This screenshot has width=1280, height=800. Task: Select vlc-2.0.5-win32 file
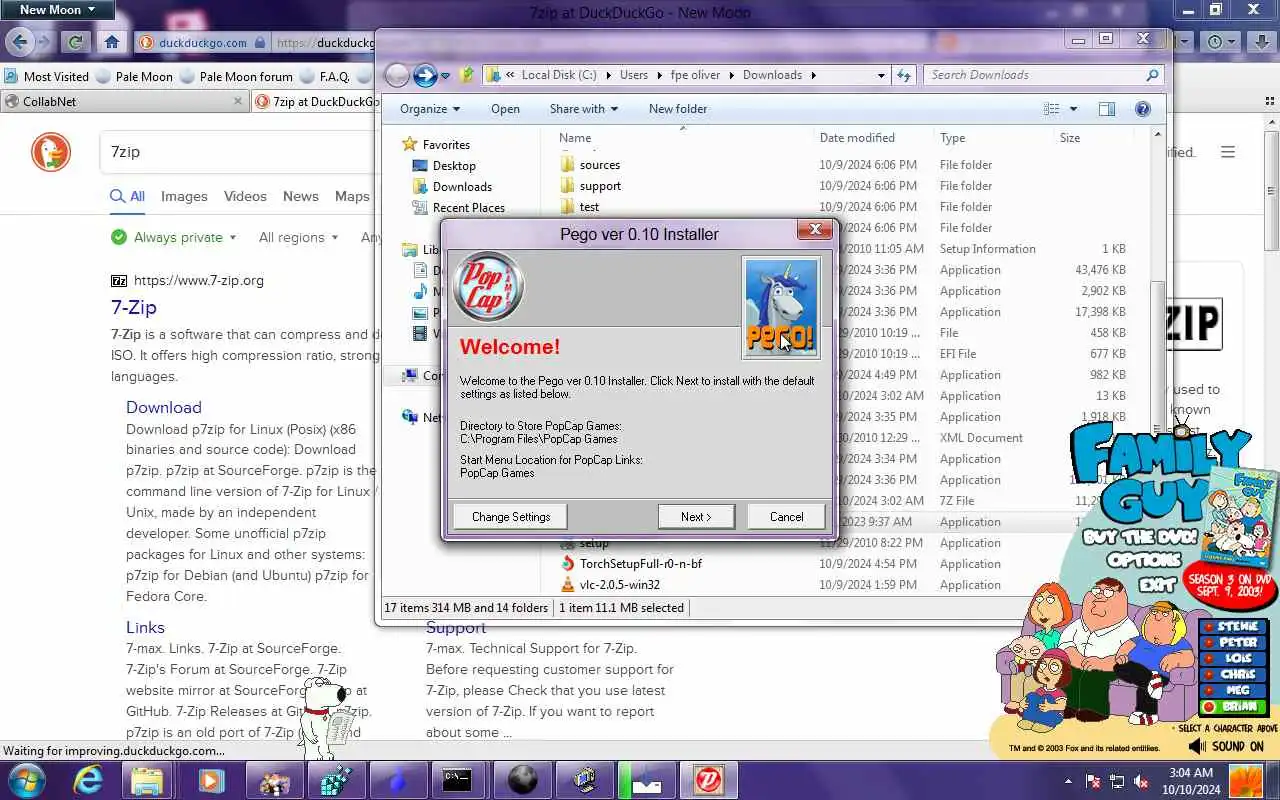[x=620, y=585]
